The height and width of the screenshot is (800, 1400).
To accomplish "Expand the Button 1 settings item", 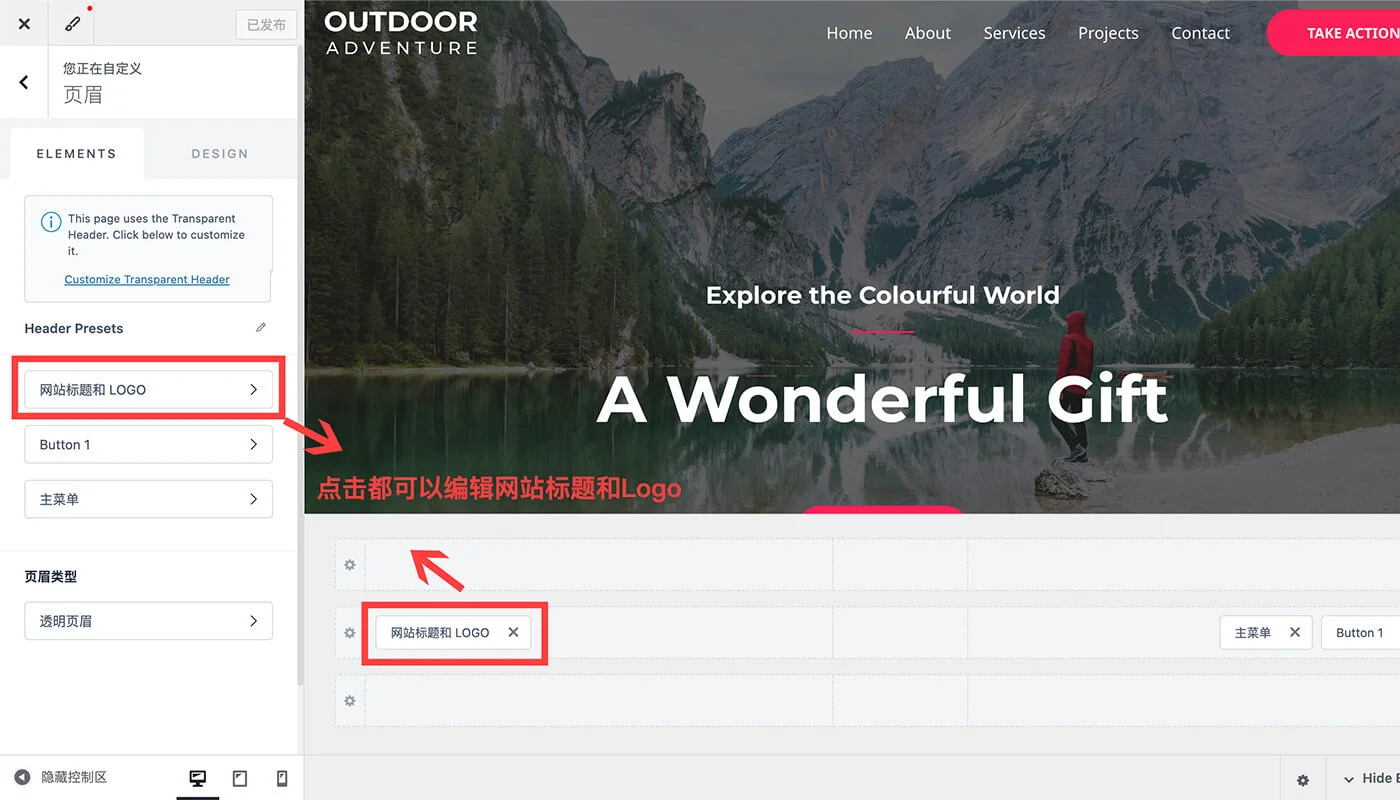I will (x=148, y=445).
